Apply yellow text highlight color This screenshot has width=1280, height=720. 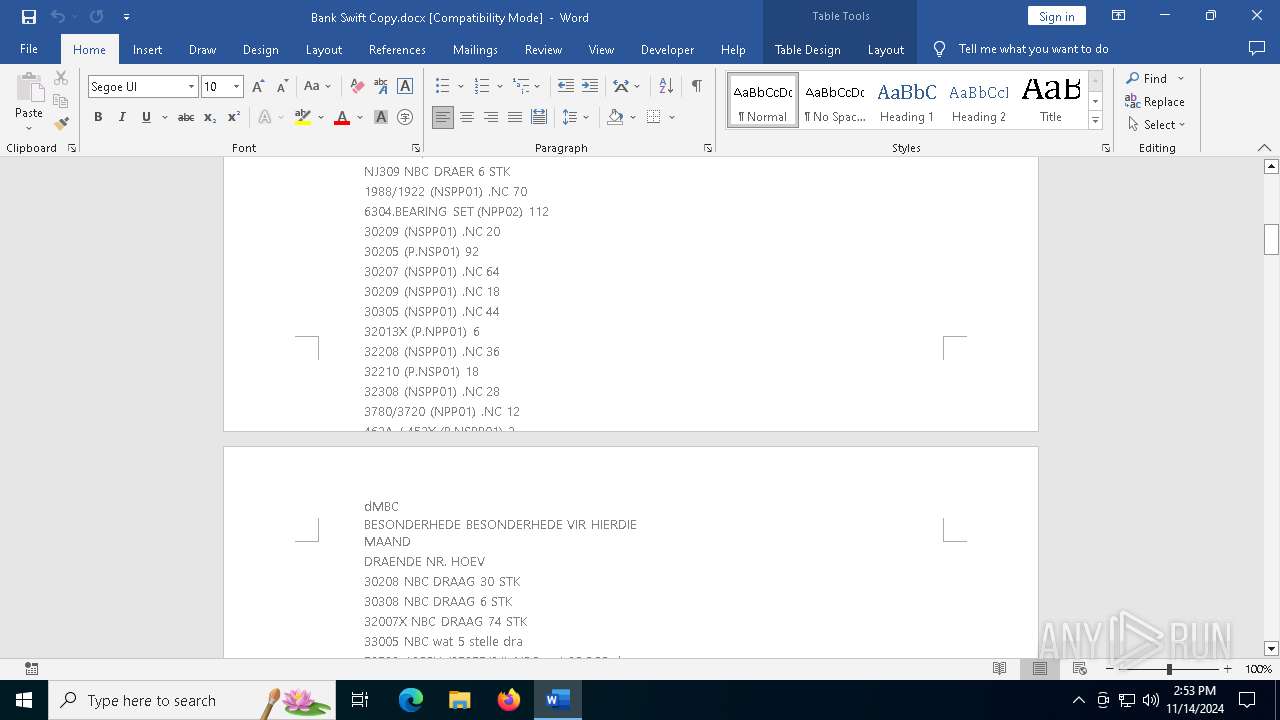[x=303, y=117]
